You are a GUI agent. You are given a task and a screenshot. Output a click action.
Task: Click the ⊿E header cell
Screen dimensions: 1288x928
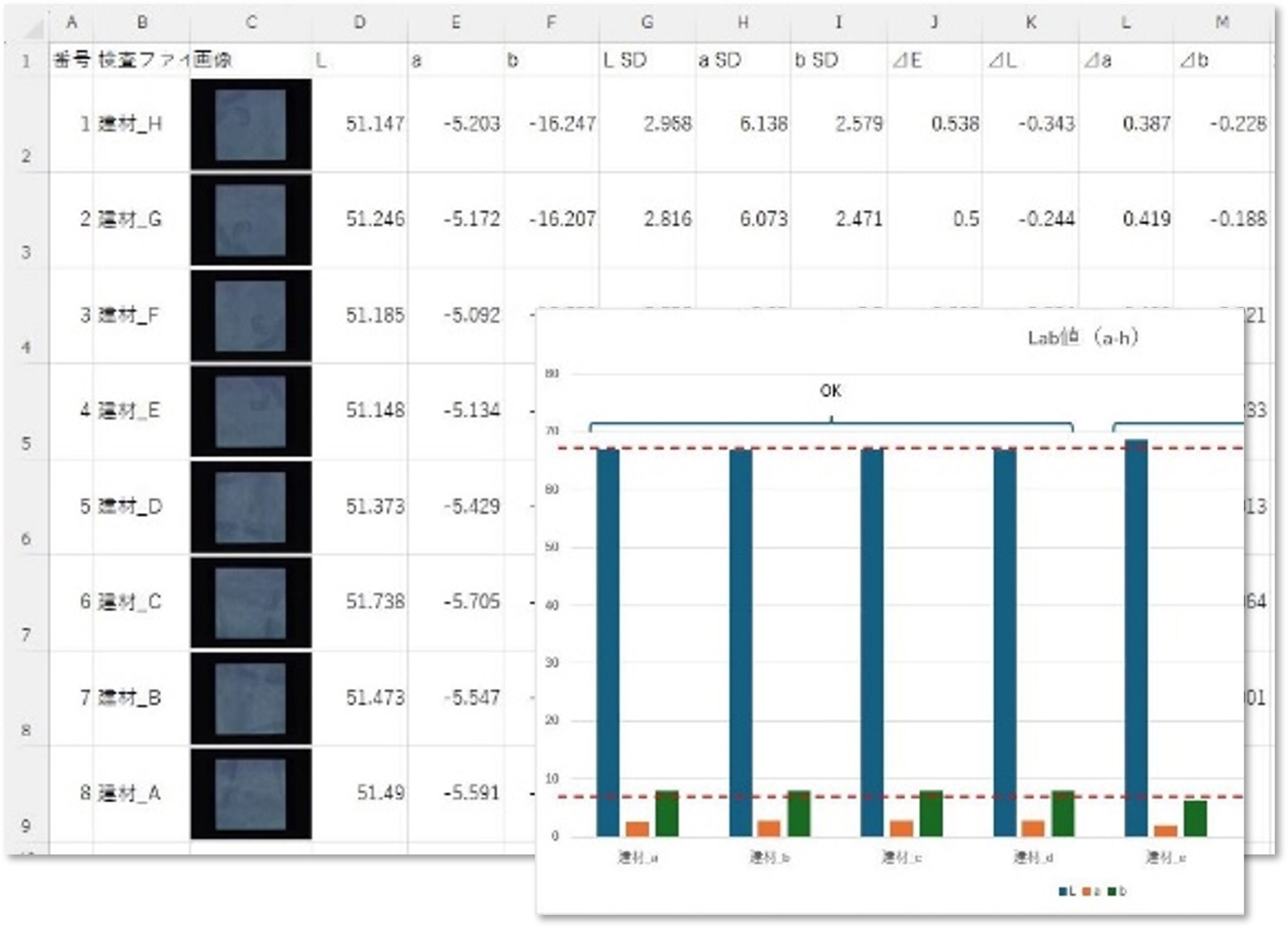coord(934,59)
